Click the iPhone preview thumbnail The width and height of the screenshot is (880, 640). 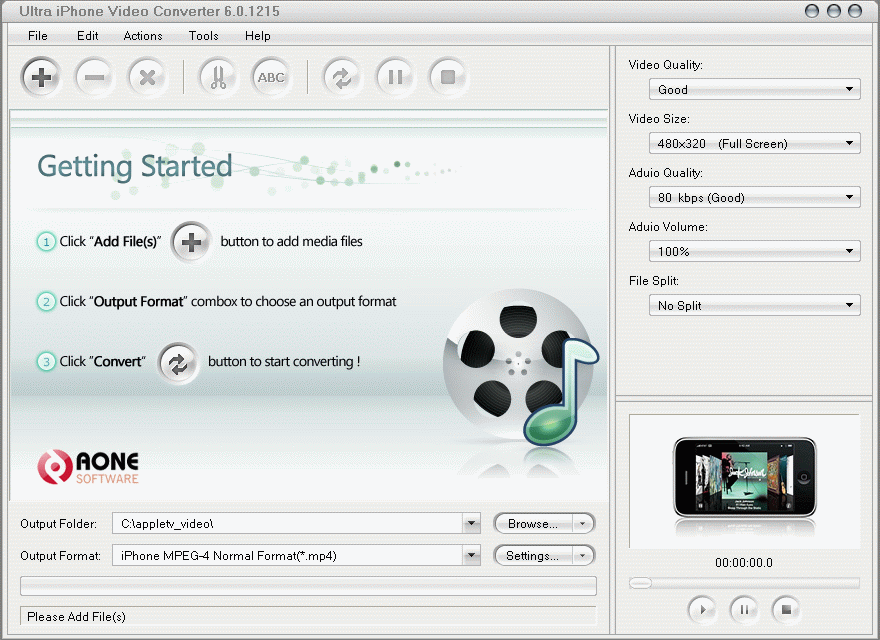pos(745,478)
